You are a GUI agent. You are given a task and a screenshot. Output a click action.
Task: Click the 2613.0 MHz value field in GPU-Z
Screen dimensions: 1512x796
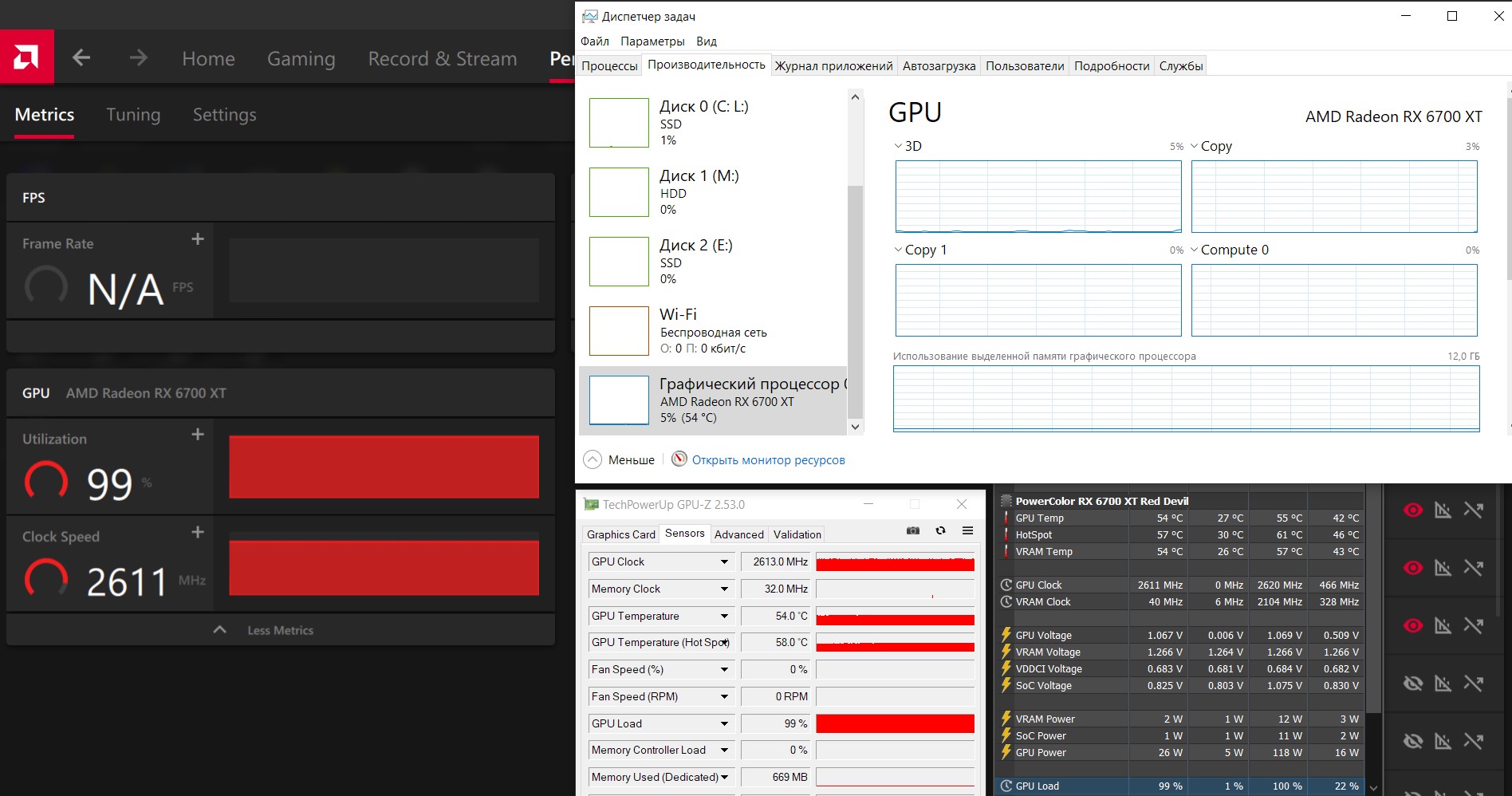(x=775, y=562)
